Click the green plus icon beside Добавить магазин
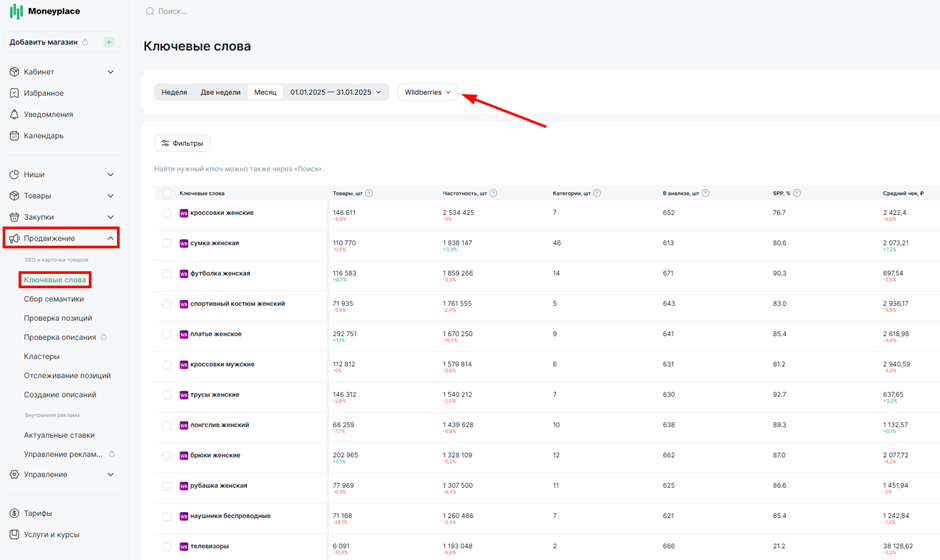This screenshot has height=560, width=940. (x=109, y=42)
